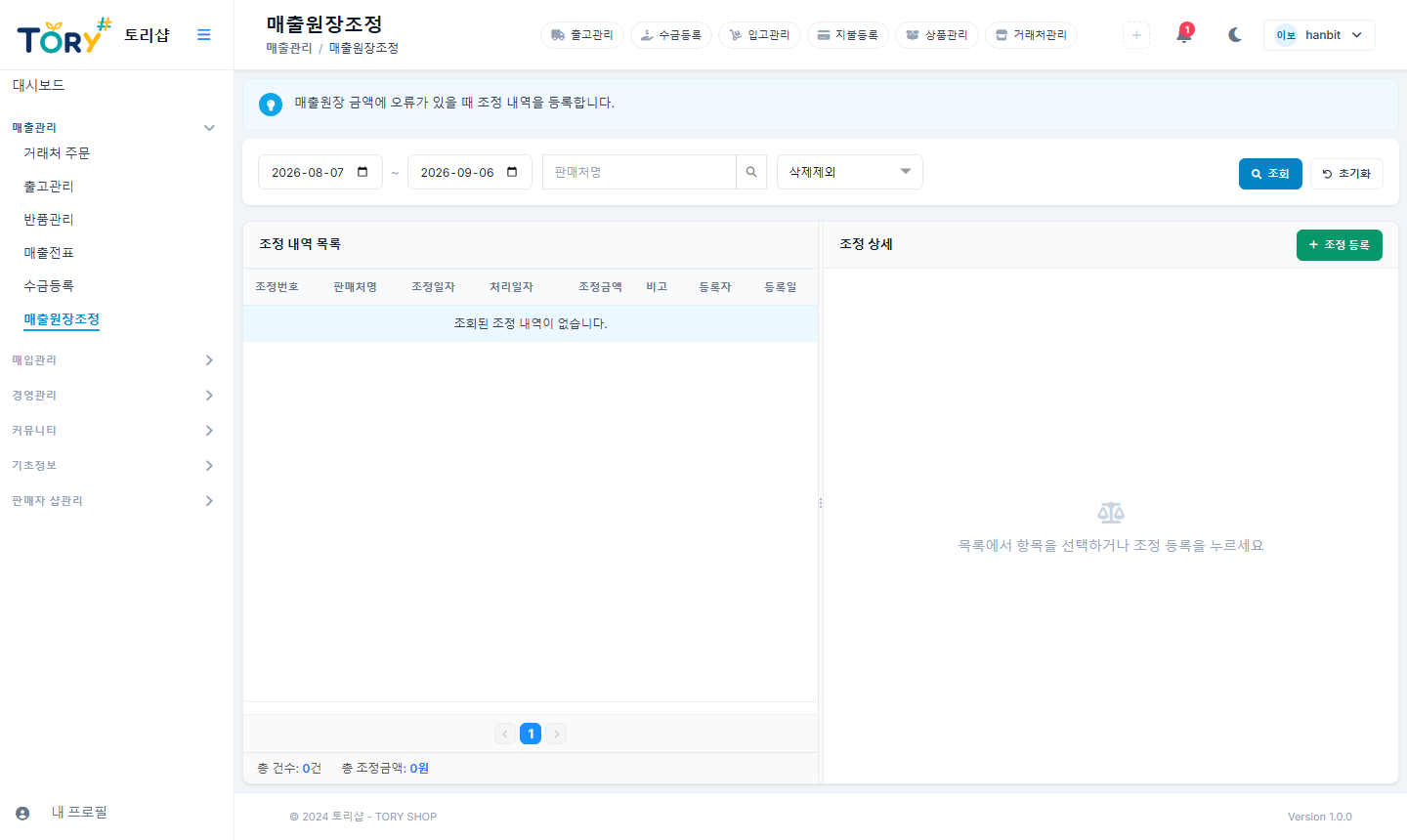
Task: Open the notification bell
Action: click(x=1184, y=35)
